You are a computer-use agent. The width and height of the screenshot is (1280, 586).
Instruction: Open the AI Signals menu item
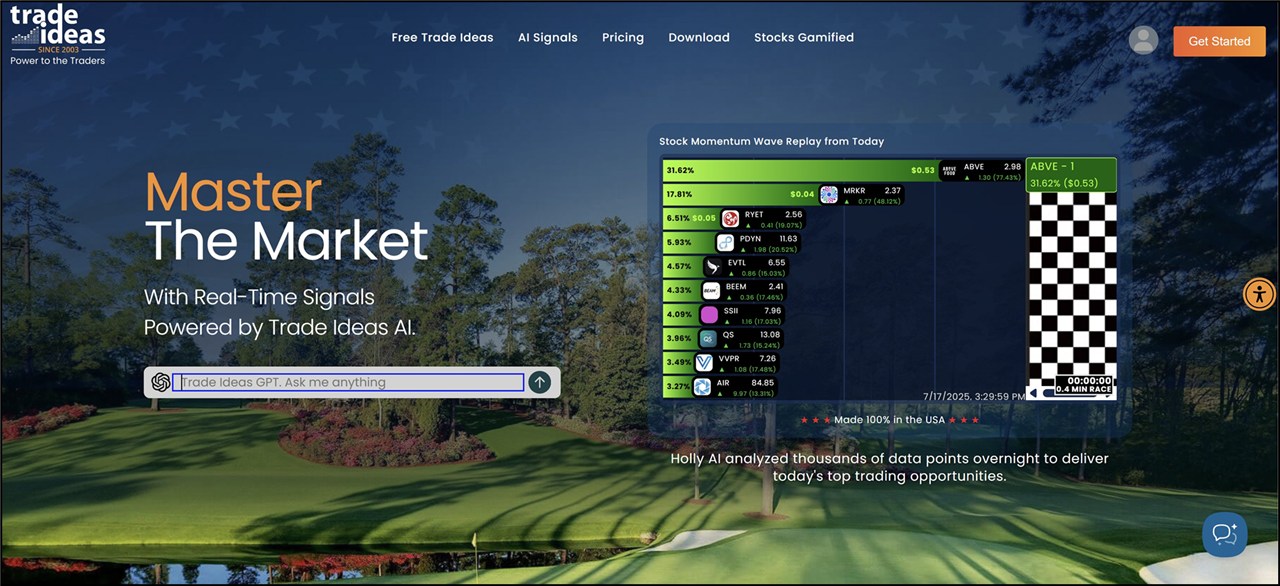click(x=548, y=38)
